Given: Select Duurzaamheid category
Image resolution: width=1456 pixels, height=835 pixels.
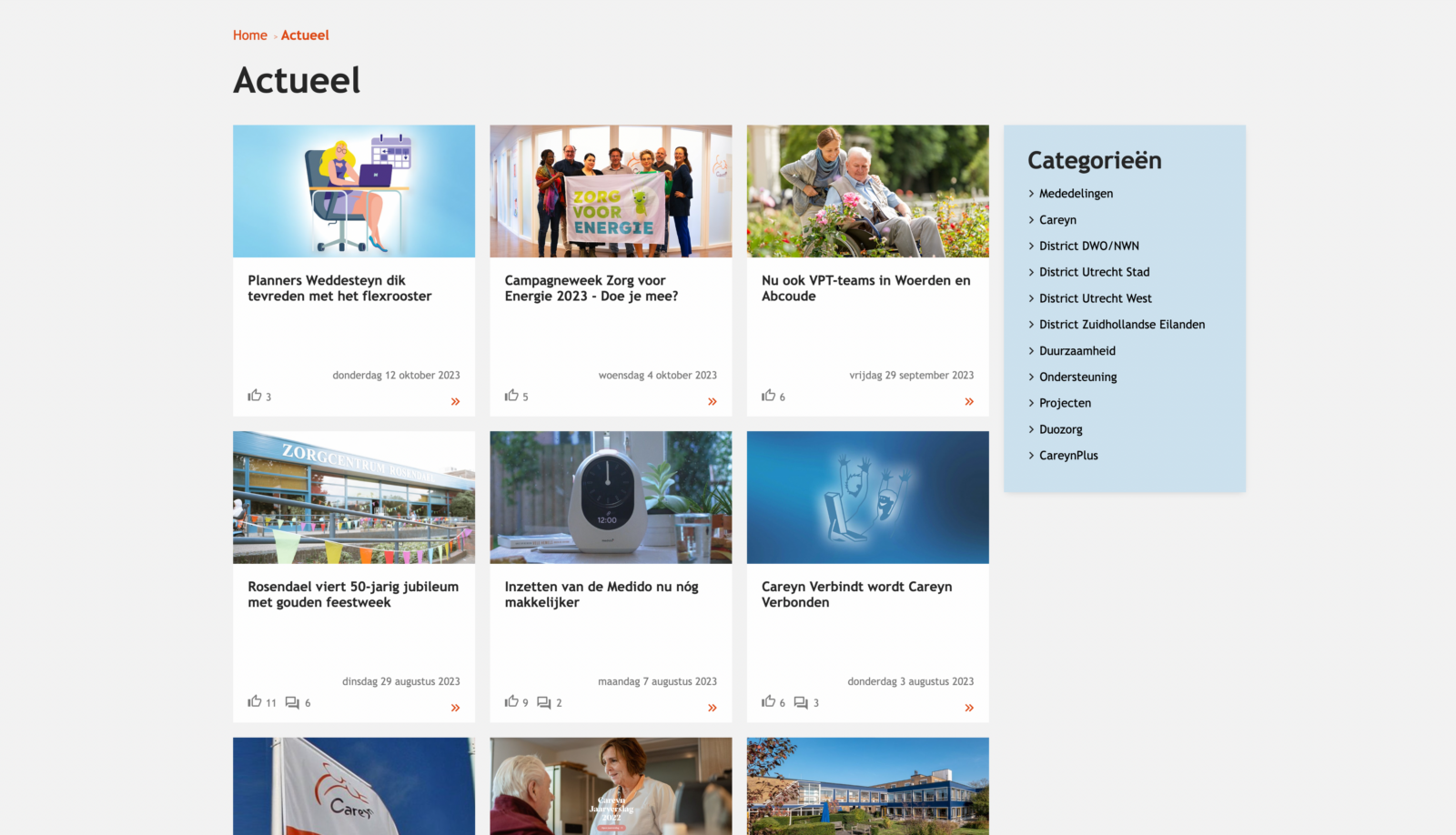Looking at the screenshot, I should pos(1077,351).
